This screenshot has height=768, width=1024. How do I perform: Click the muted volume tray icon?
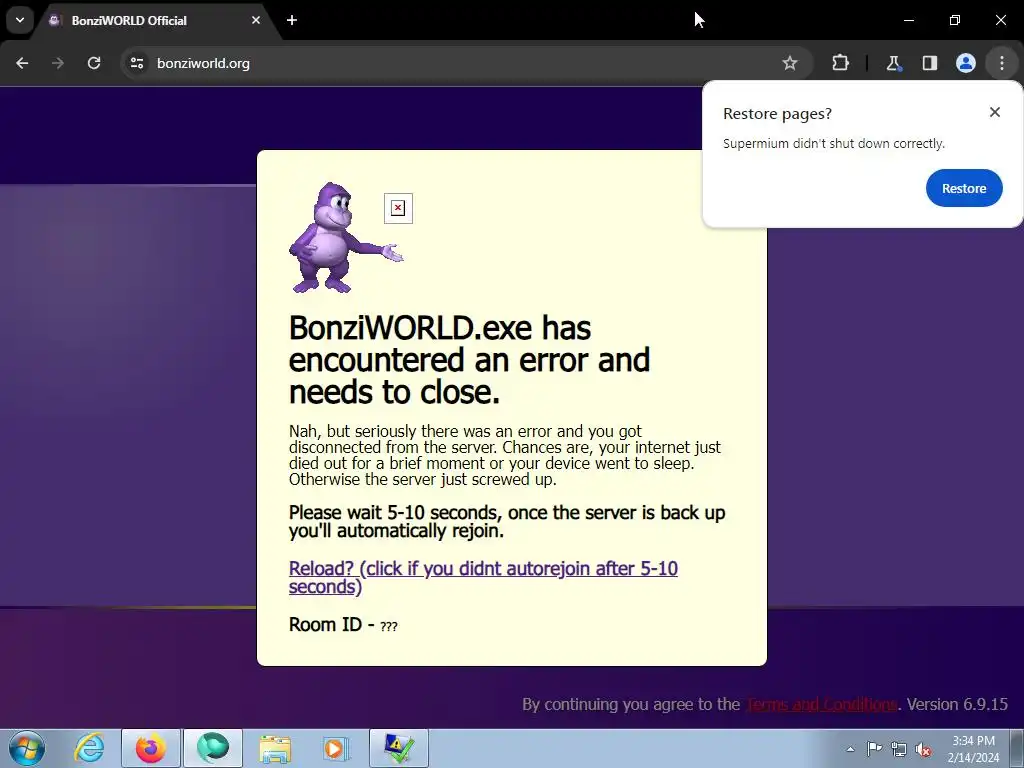(923, 749)
